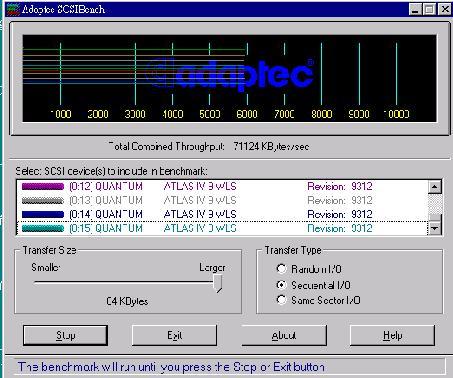Screen dimensions: 453x378
Task: Click the Adaptec SCSIBench title bar icon
Action: [13, 9]
